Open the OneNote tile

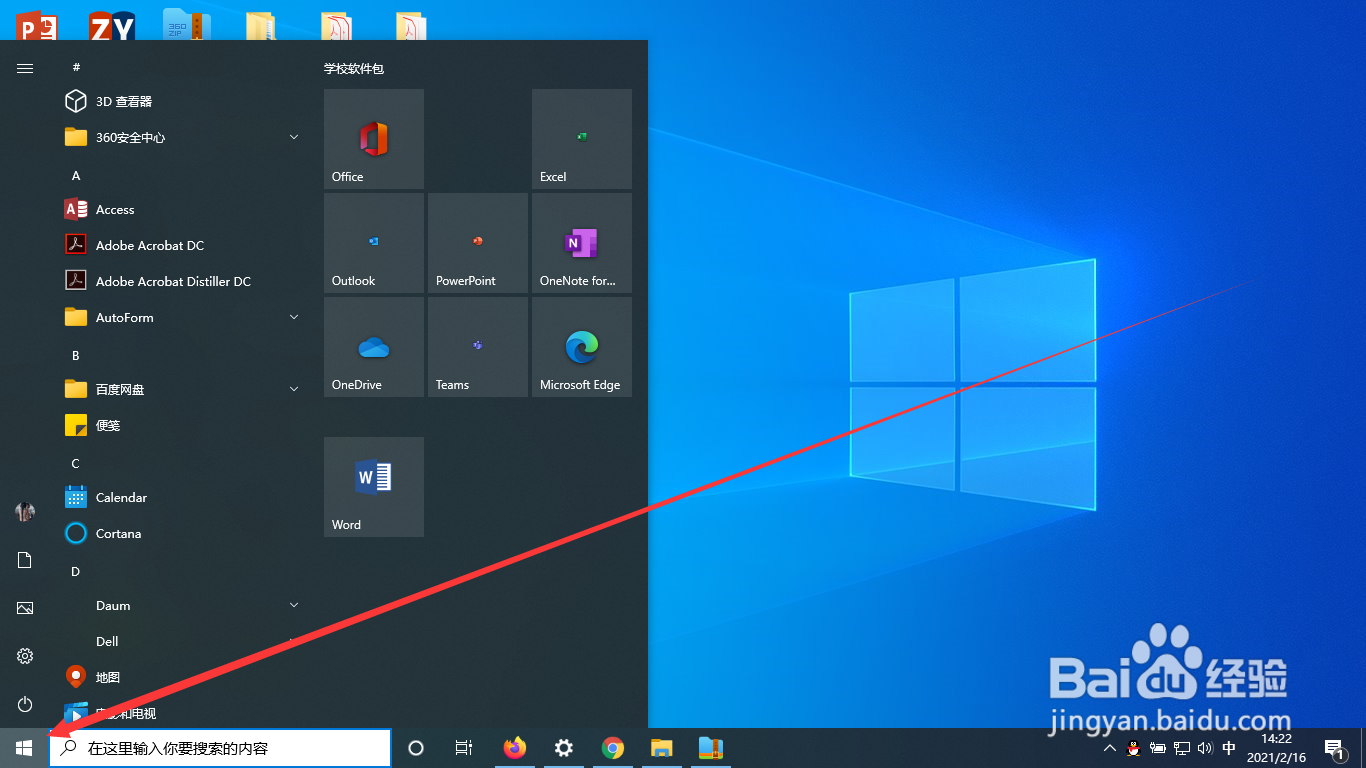pyautogui.click(x=582, y=243)
